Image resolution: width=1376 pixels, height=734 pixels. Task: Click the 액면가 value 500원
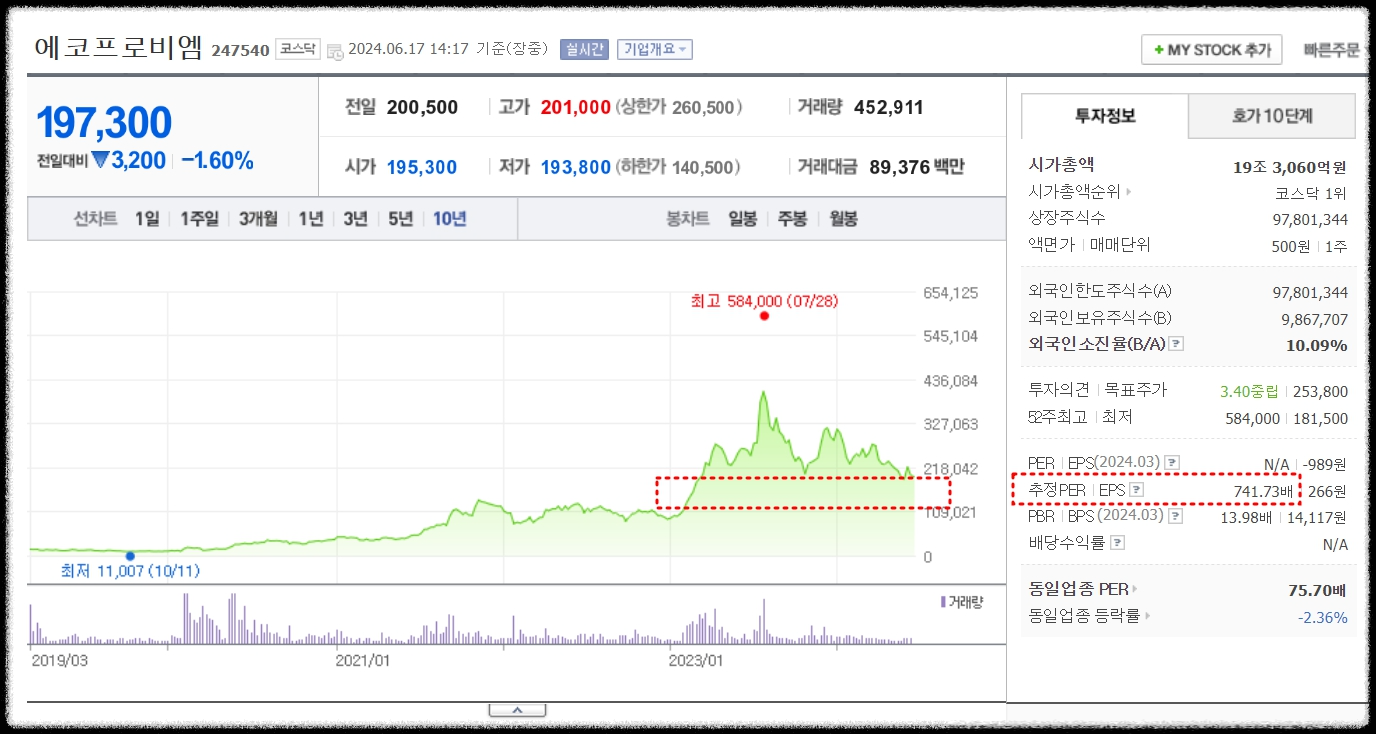point(1289,245)
